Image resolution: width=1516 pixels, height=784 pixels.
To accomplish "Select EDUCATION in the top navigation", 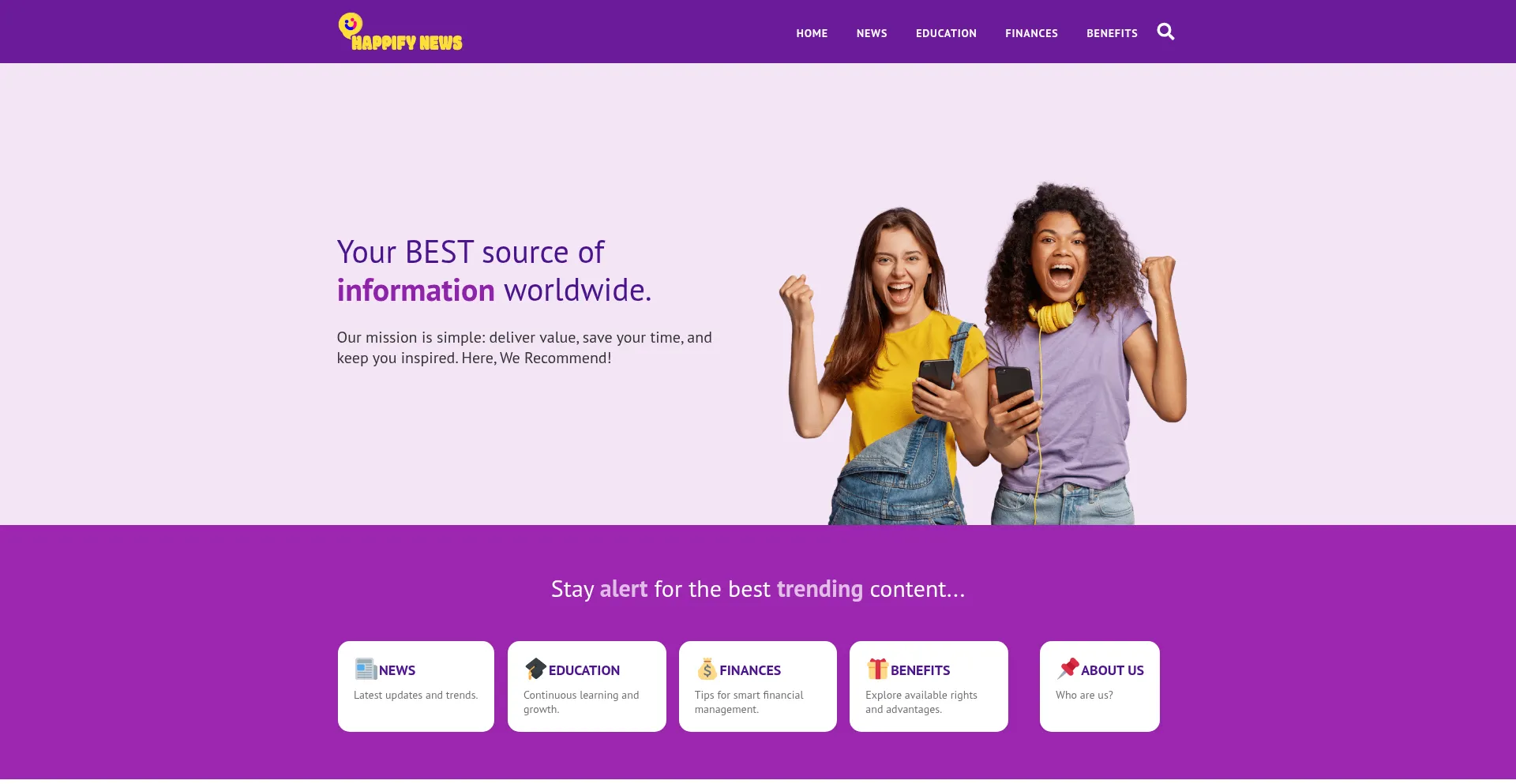I will click(x=946, y=33).
